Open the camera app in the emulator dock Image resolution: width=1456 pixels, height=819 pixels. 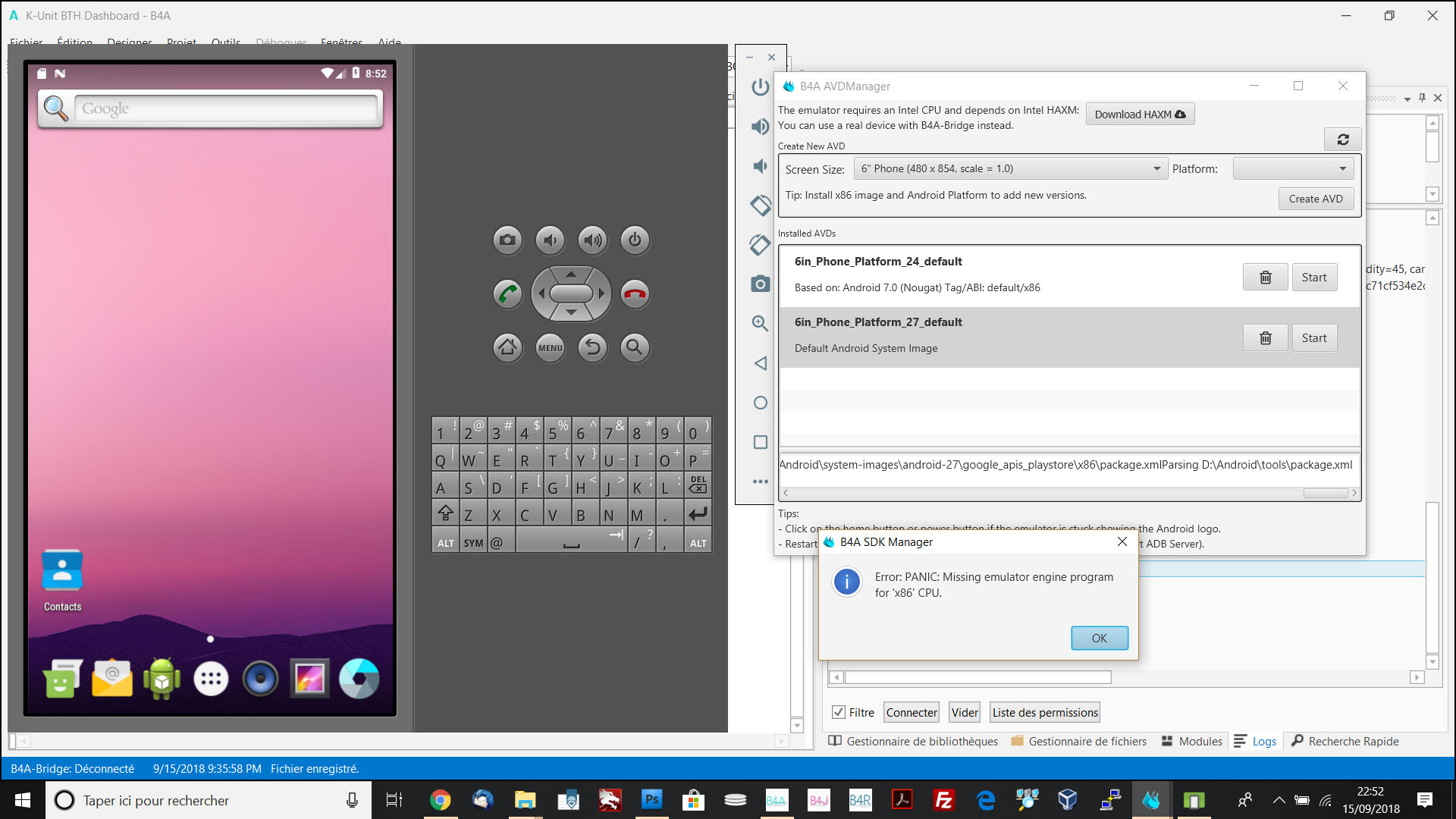pos(359,679)
